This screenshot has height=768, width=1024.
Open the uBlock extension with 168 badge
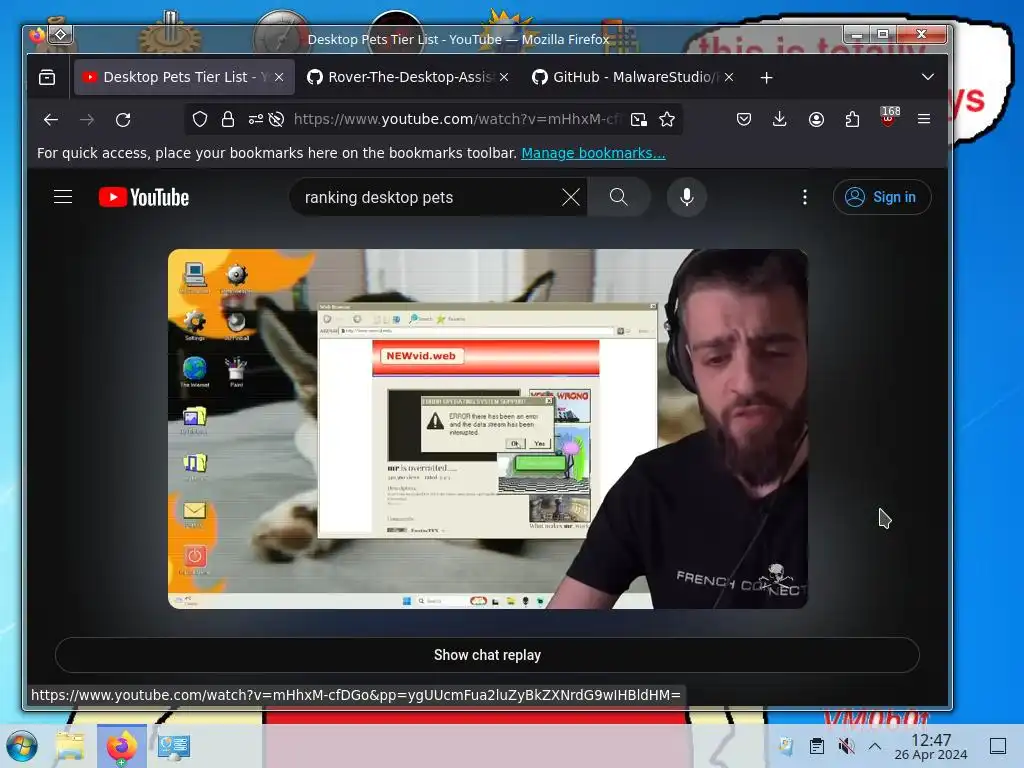889,118
